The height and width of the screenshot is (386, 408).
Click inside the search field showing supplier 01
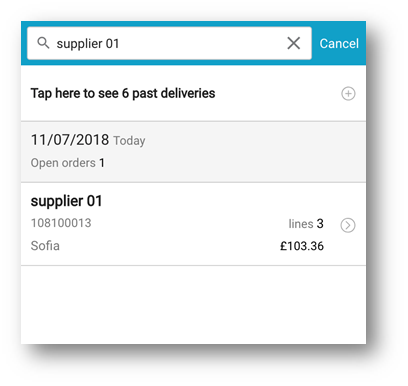tap(169, 43)
